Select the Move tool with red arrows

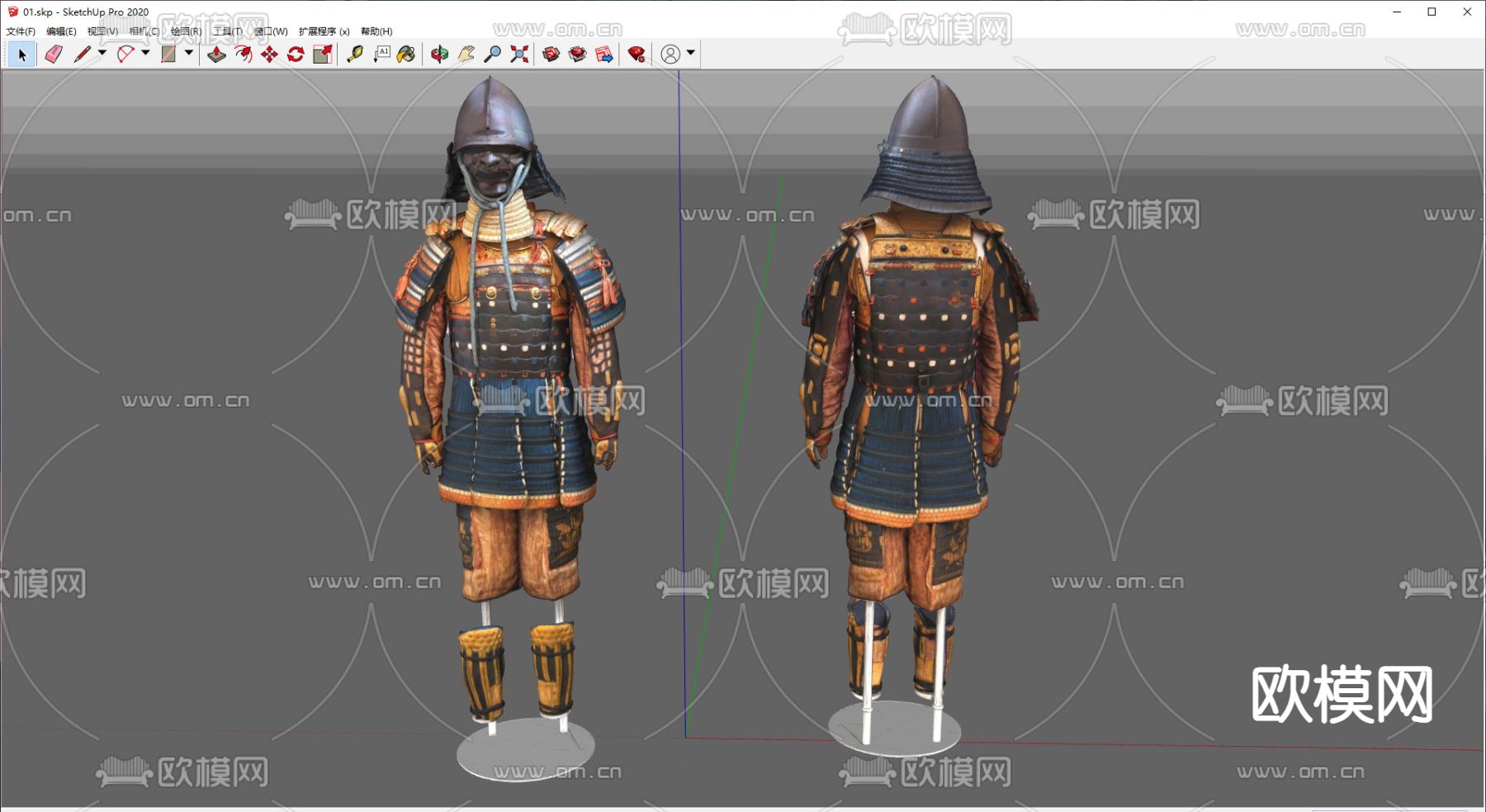269,54
